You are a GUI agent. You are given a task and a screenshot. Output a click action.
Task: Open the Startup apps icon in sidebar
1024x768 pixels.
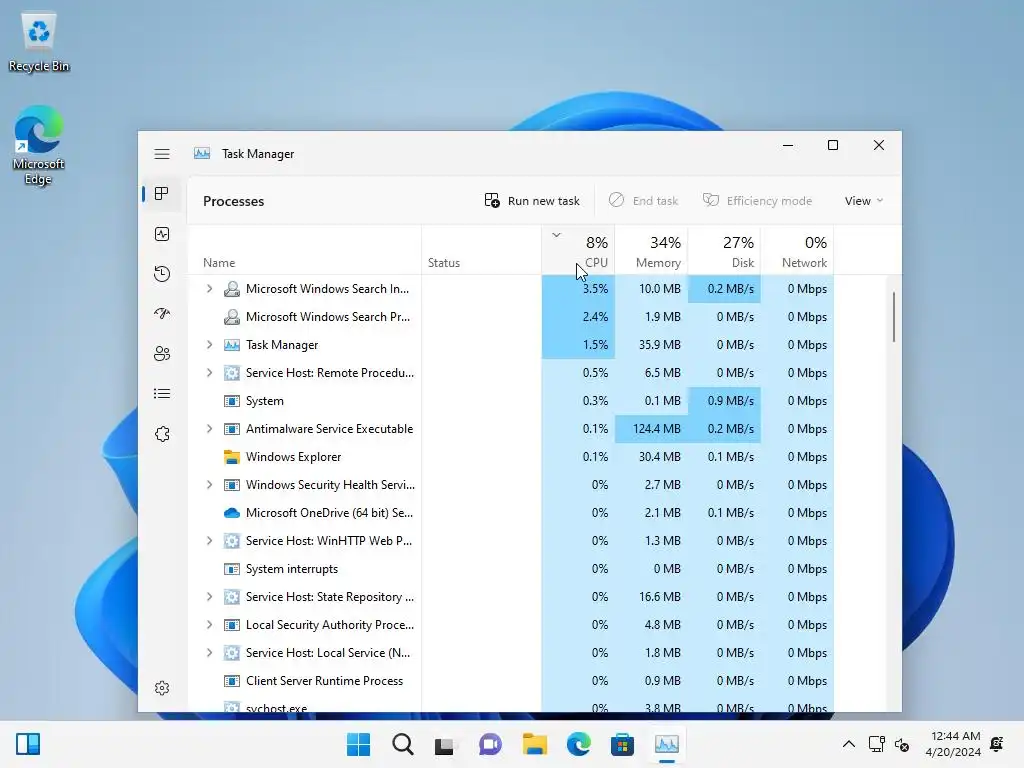(x=162, y=313)
